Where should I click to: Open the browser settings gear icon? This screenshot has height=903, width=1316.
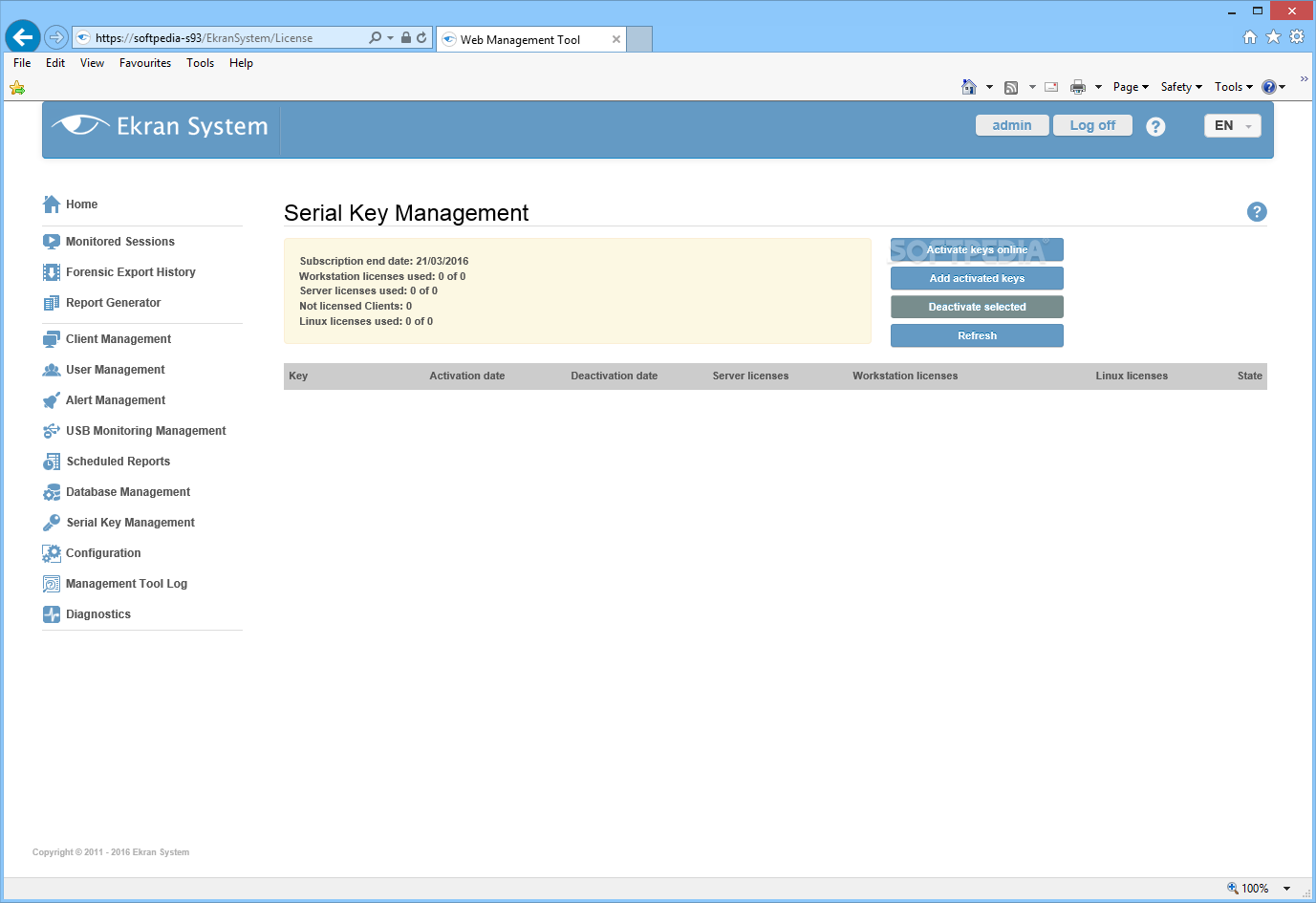tap(1297, 36)
